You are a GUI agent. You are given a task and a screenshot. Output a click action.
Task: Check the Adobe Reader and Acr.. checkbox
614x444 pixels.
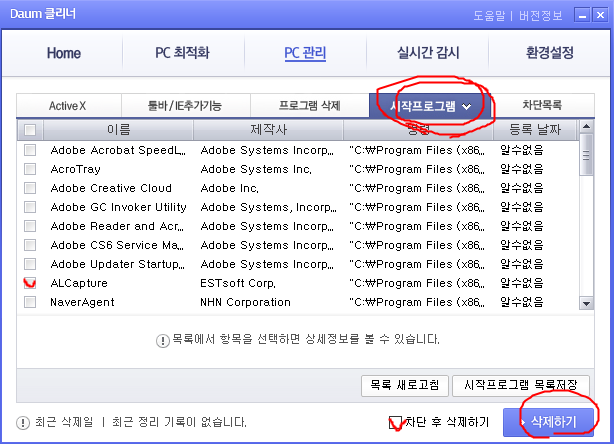[30, 226]
